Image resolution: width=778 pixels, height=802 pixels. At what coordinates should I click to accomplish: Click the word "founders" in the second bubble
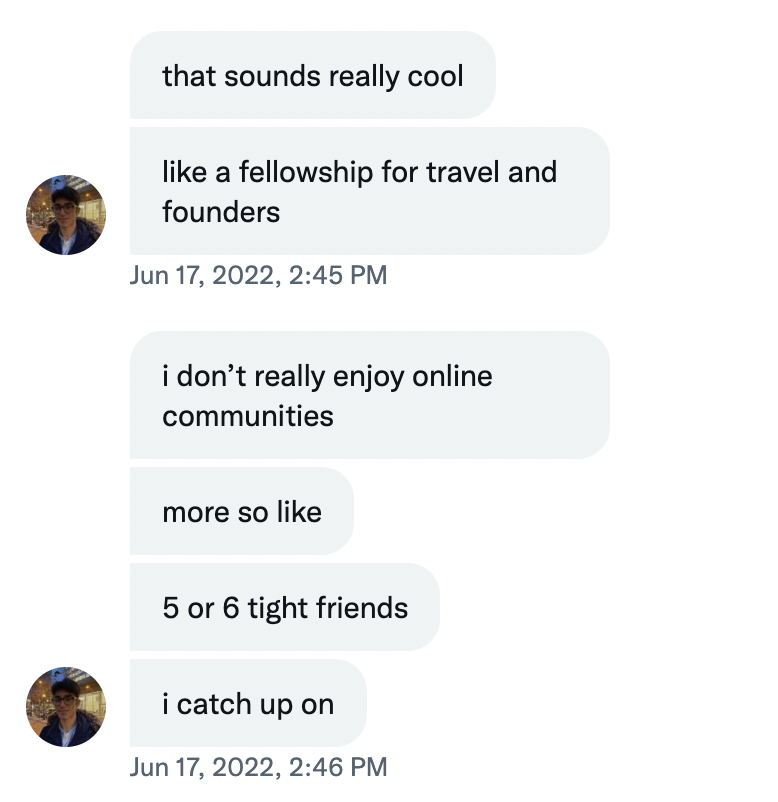221,211
